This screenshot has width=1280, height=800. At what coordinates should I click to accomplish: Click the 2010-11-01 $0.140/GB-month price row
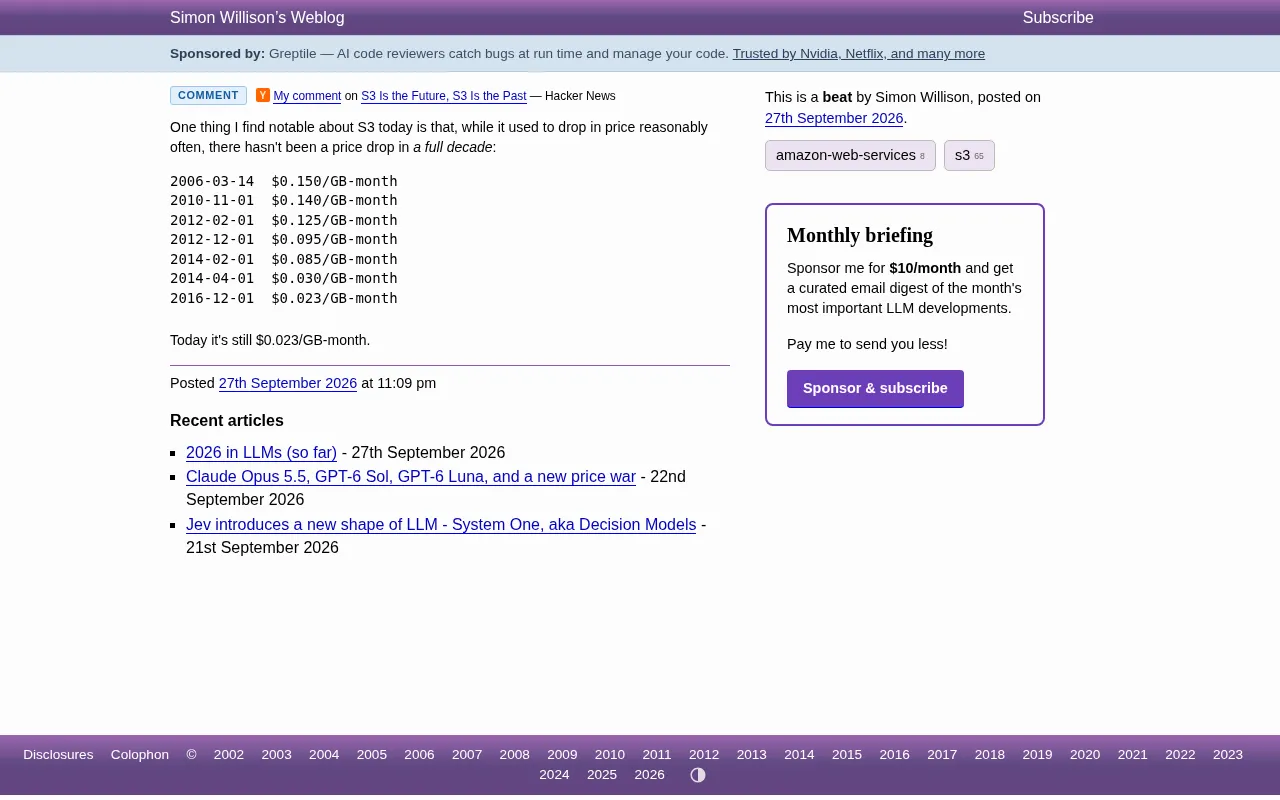click(x=284, y=200)
